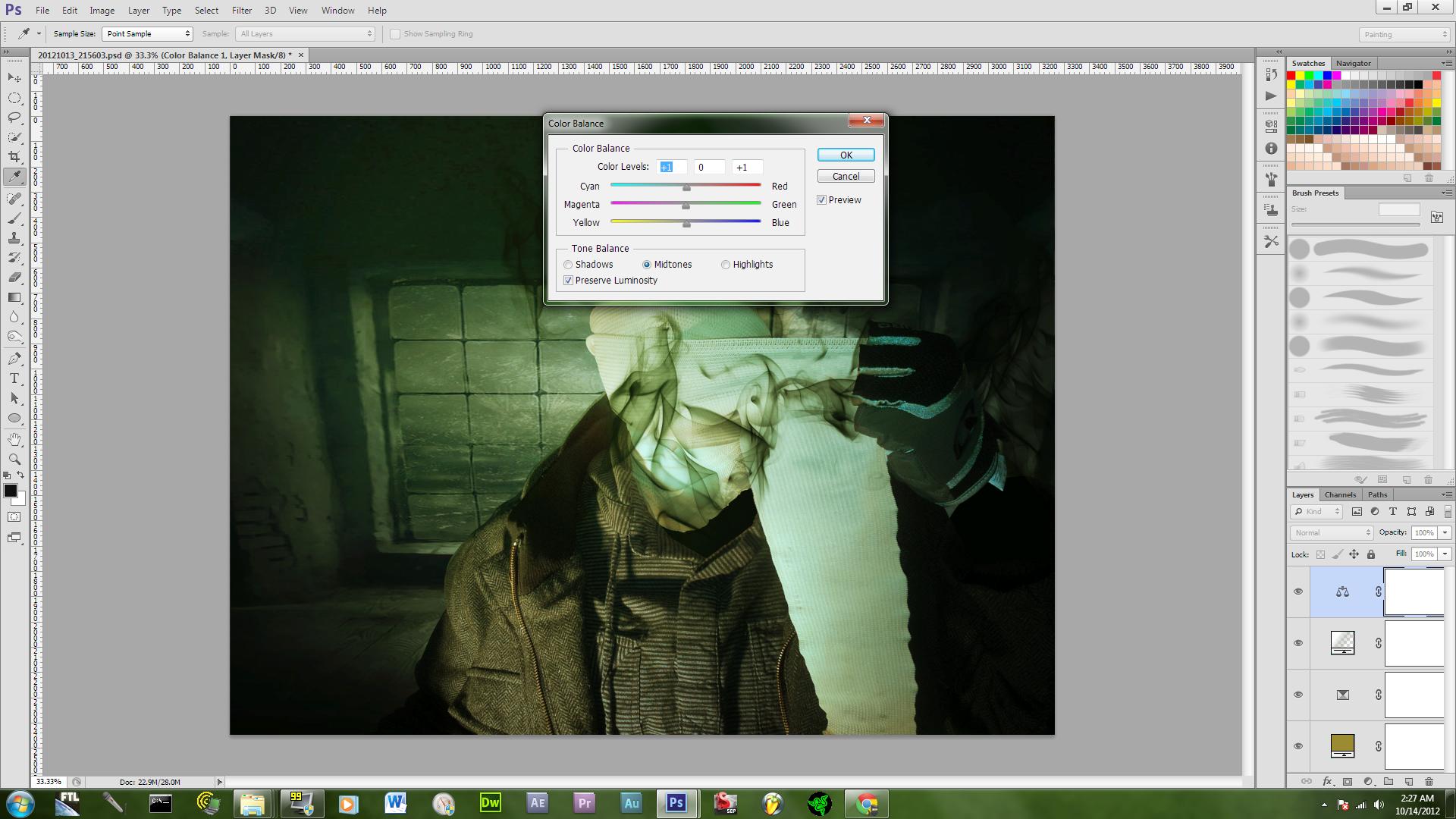Open the History panel icon
The height and width of the screenshot is (819, 1456).
[1272, 74]
